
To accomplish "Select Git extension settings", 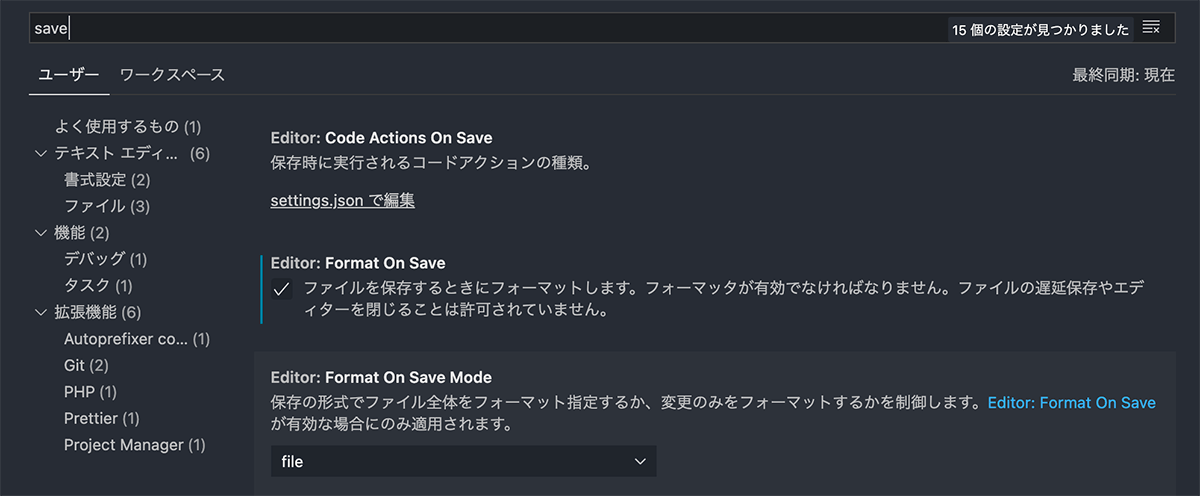I will pyautogui.click(x=86, y=365).
